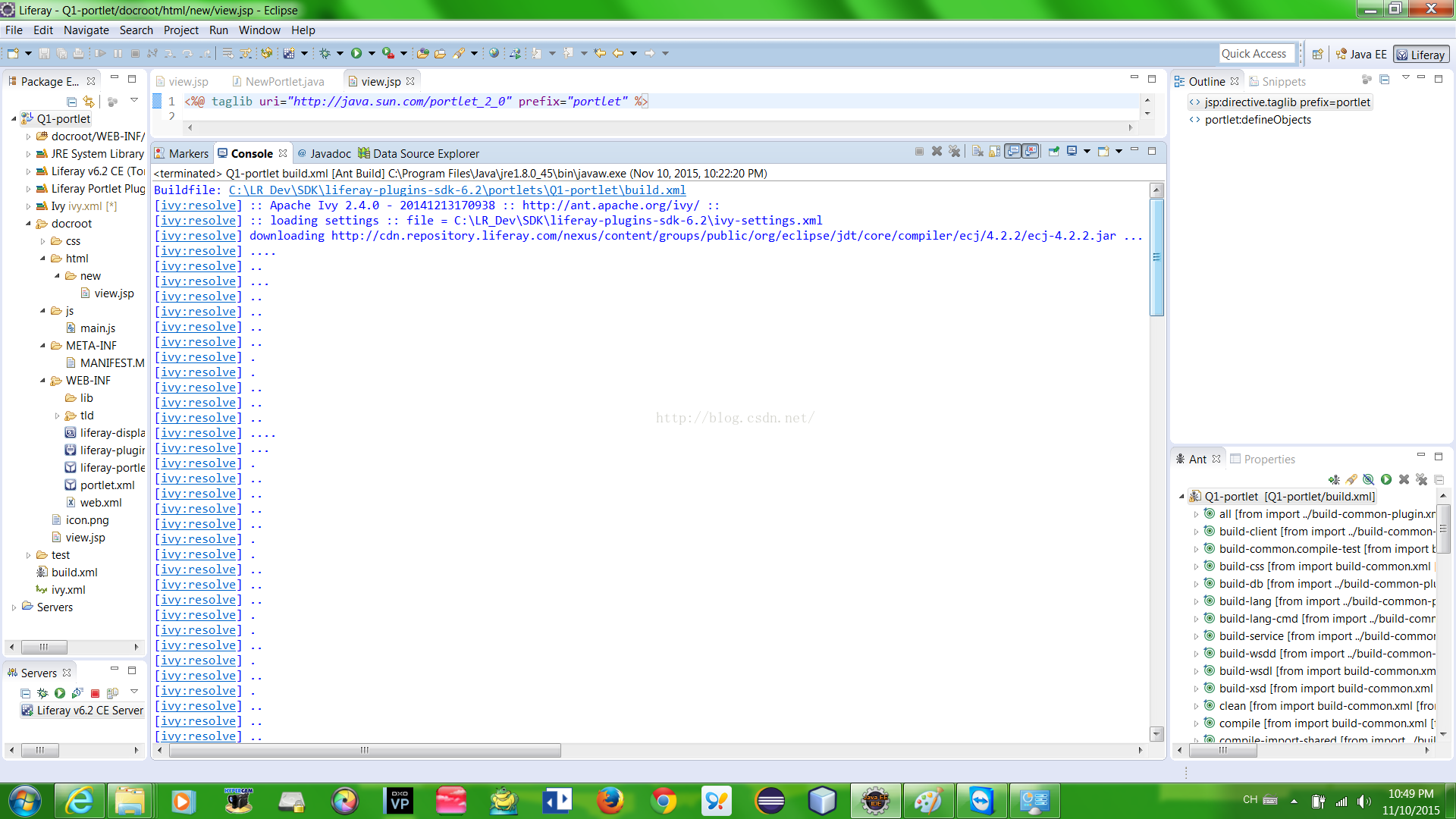Click Link with Editor in Package Explorer
1456x819 pixels.
(89, 101)
